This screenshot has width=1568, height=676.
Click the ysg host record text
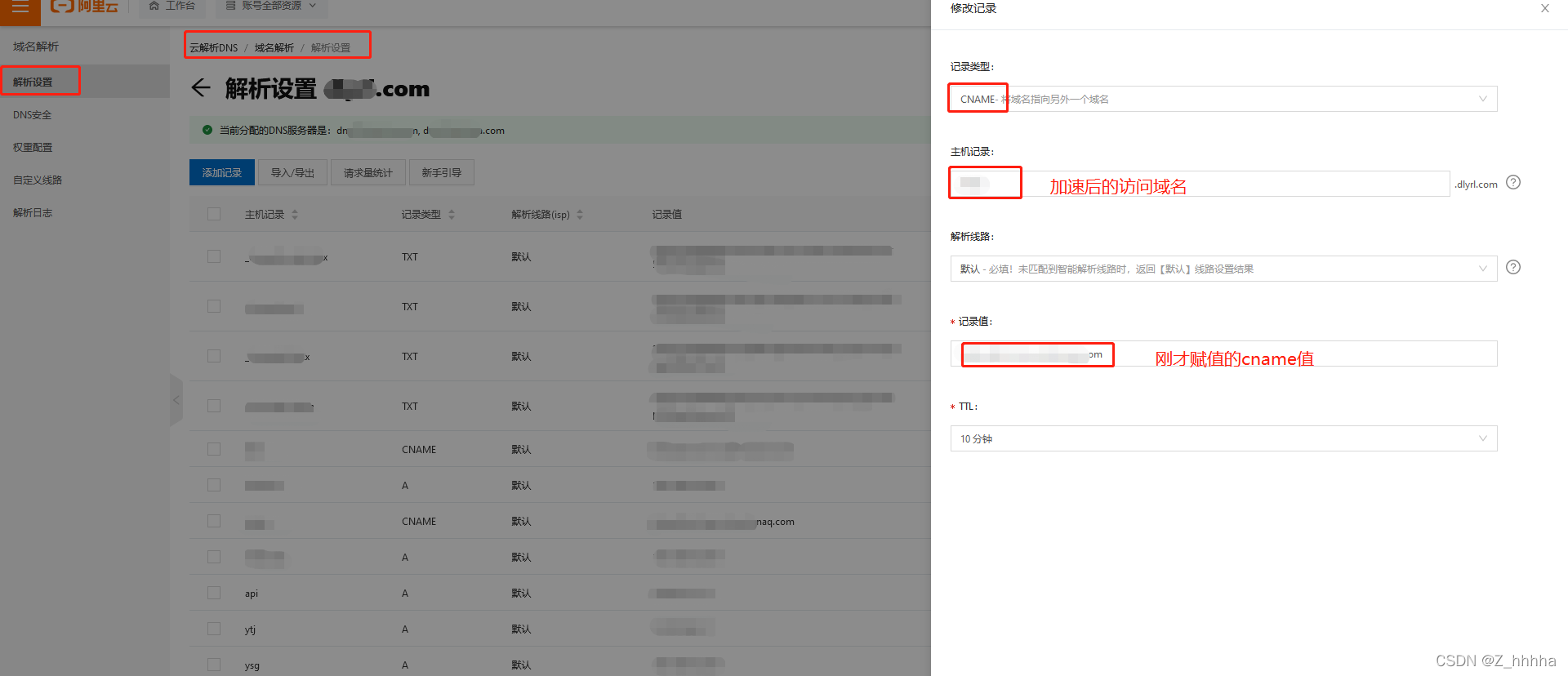click(252, 665)
